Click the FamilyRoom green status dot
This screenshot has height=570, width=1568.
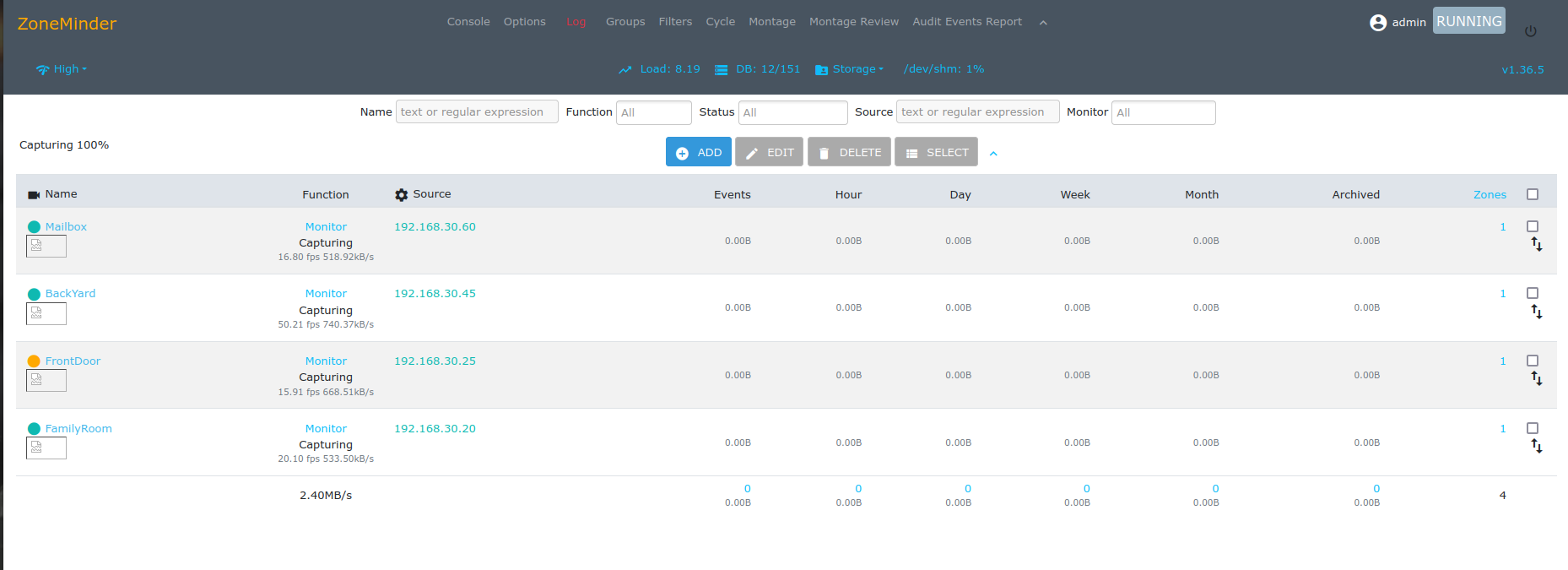tap(34, 429)
